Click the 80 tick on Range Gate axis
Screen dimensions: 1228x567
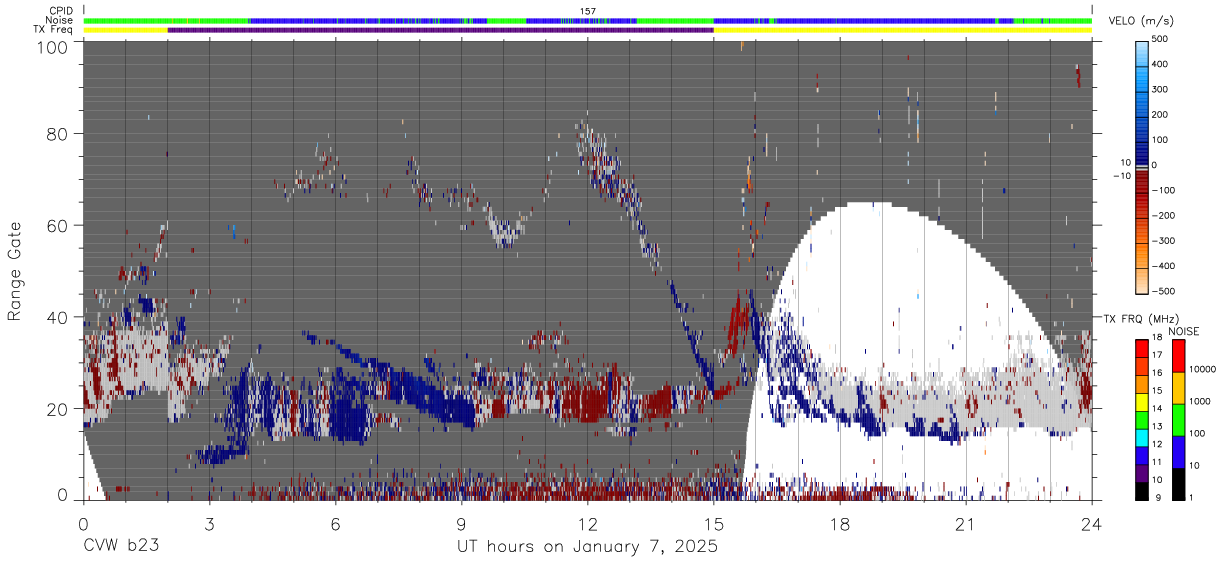[x=59, y=133]
